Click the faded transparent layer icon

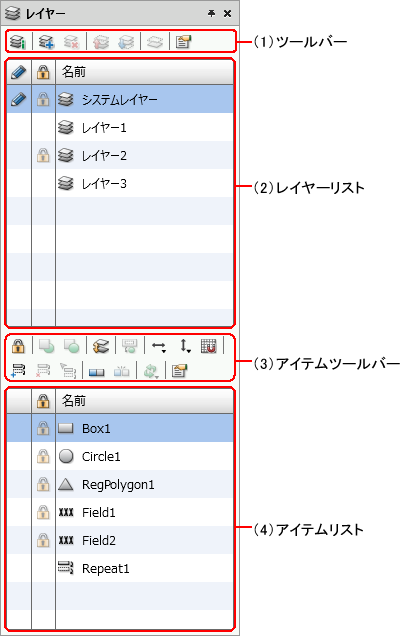point(155,42)
